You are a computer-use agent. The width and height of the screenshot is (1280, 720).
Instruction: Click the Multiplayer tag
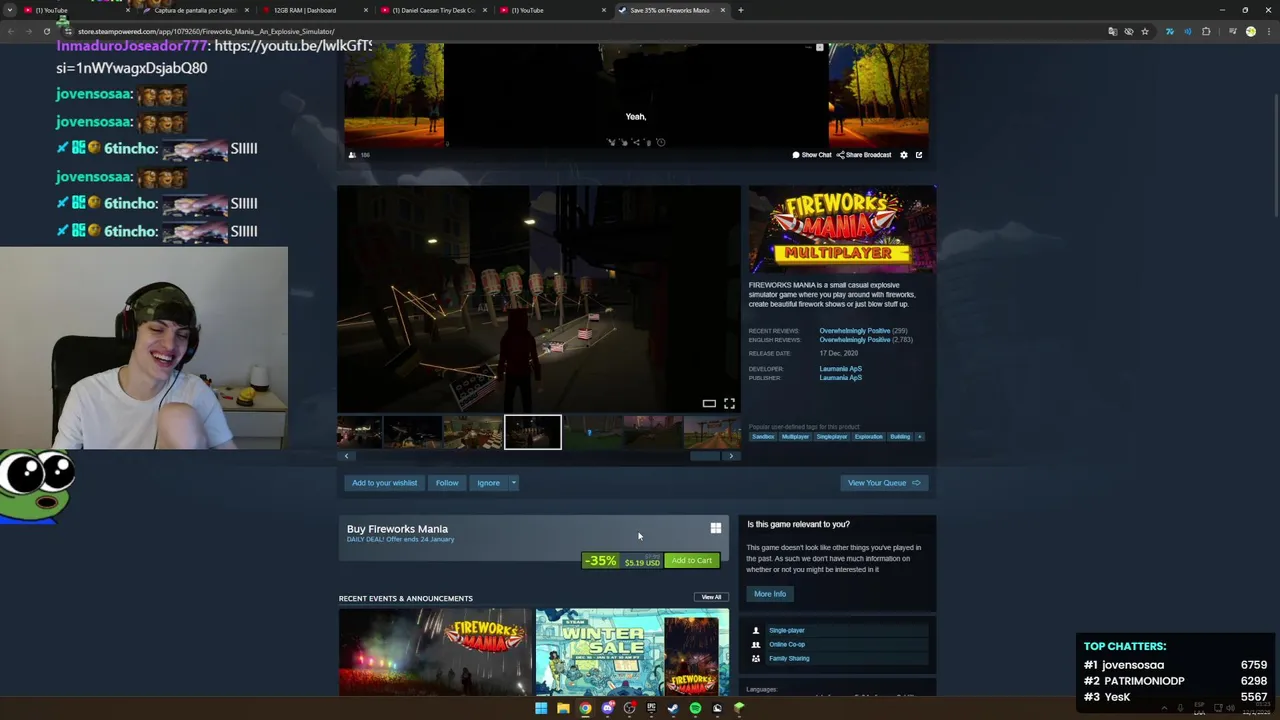796,437
